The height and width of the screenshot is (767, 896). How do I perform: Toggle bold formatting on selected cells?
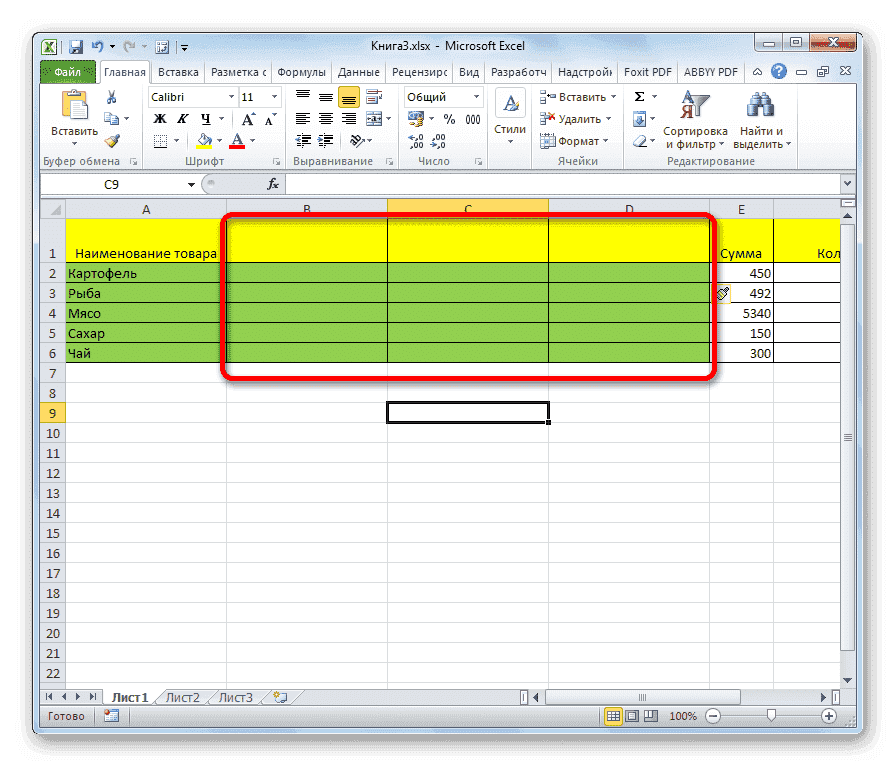pos(161,117)
